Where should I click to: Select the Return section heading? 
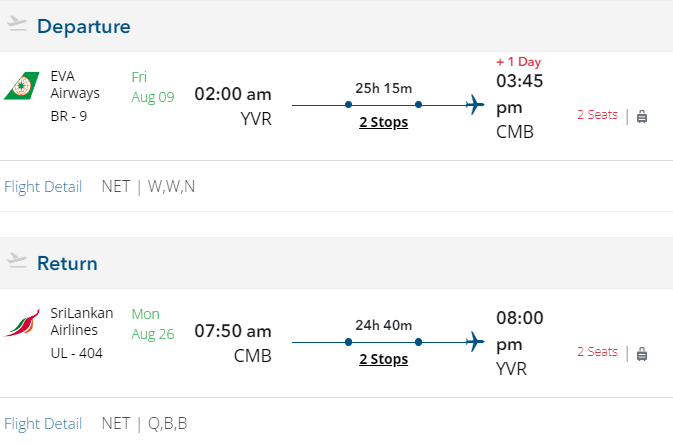click(67, 263)
